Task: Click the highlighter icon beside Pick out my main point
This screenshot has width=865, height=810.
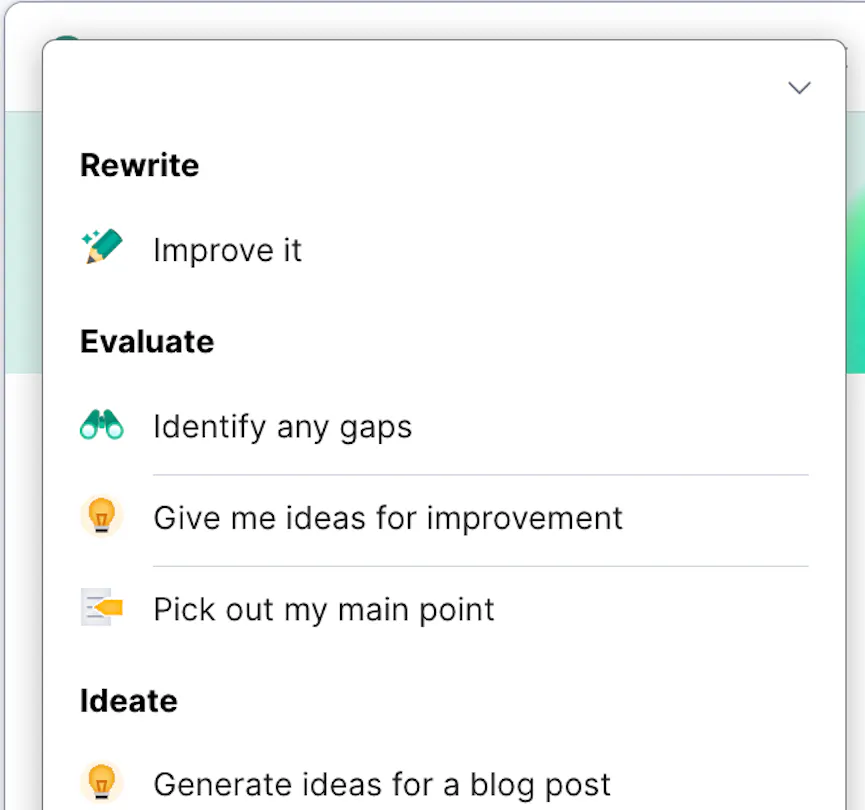Action: pos(102,607)
